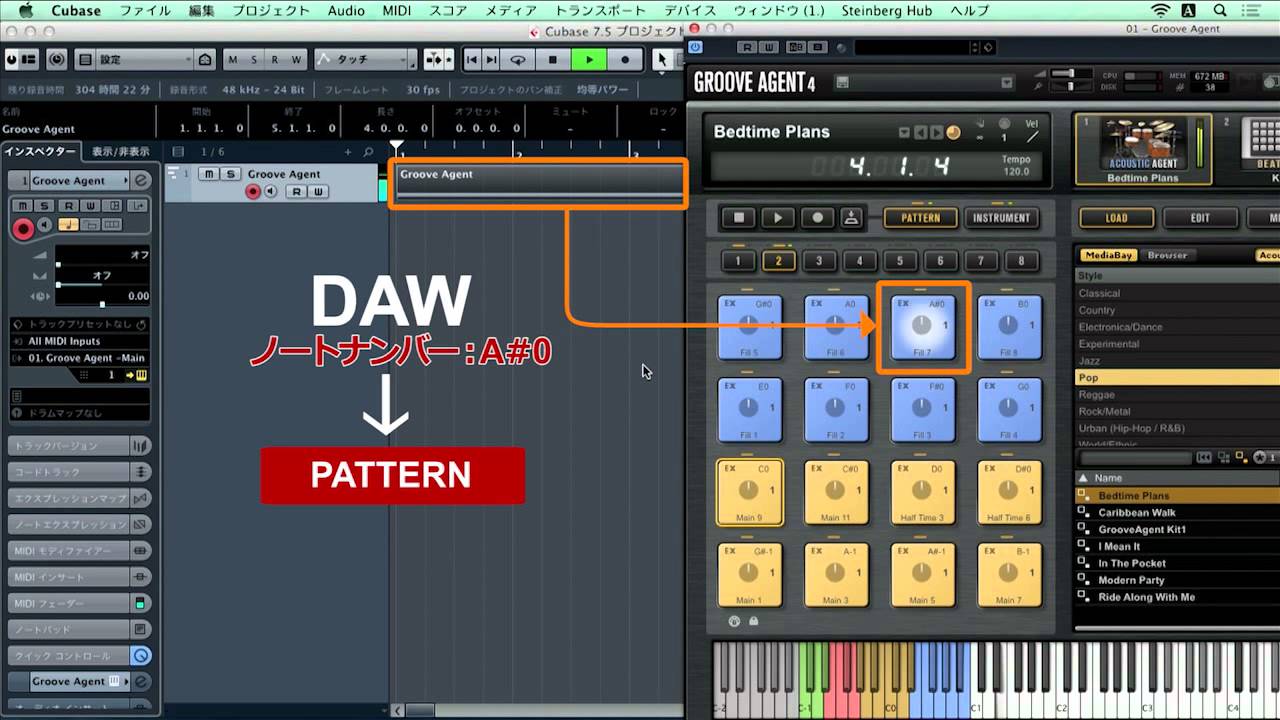The height and width of the screenshot is (720, 1280).
Task: Toggle Groove Agent plugin power button
Action: click(x=695, y=47)
